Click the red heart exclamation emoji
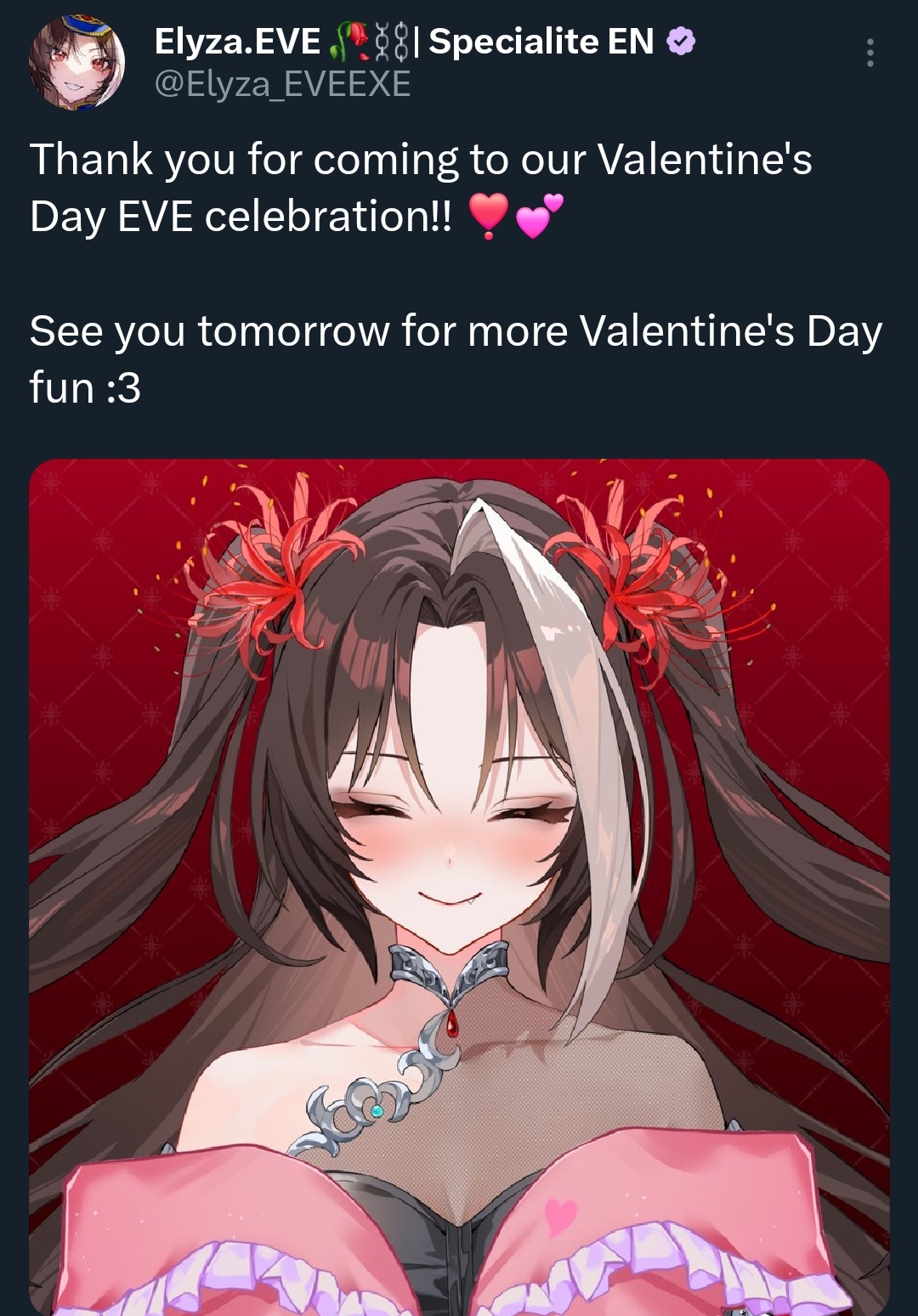Screen dimensions: 918x1316 pyautogui.click(x=489, y=216)
